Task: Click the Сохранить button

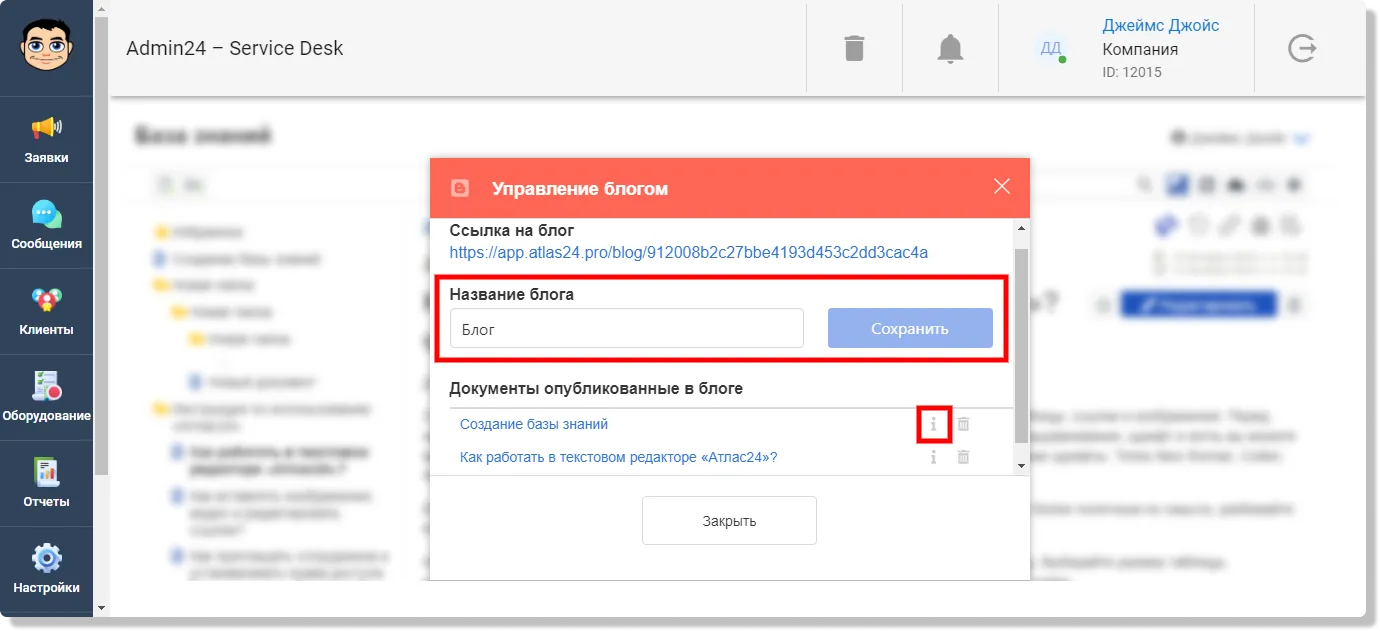Action: tap(910, 328)
